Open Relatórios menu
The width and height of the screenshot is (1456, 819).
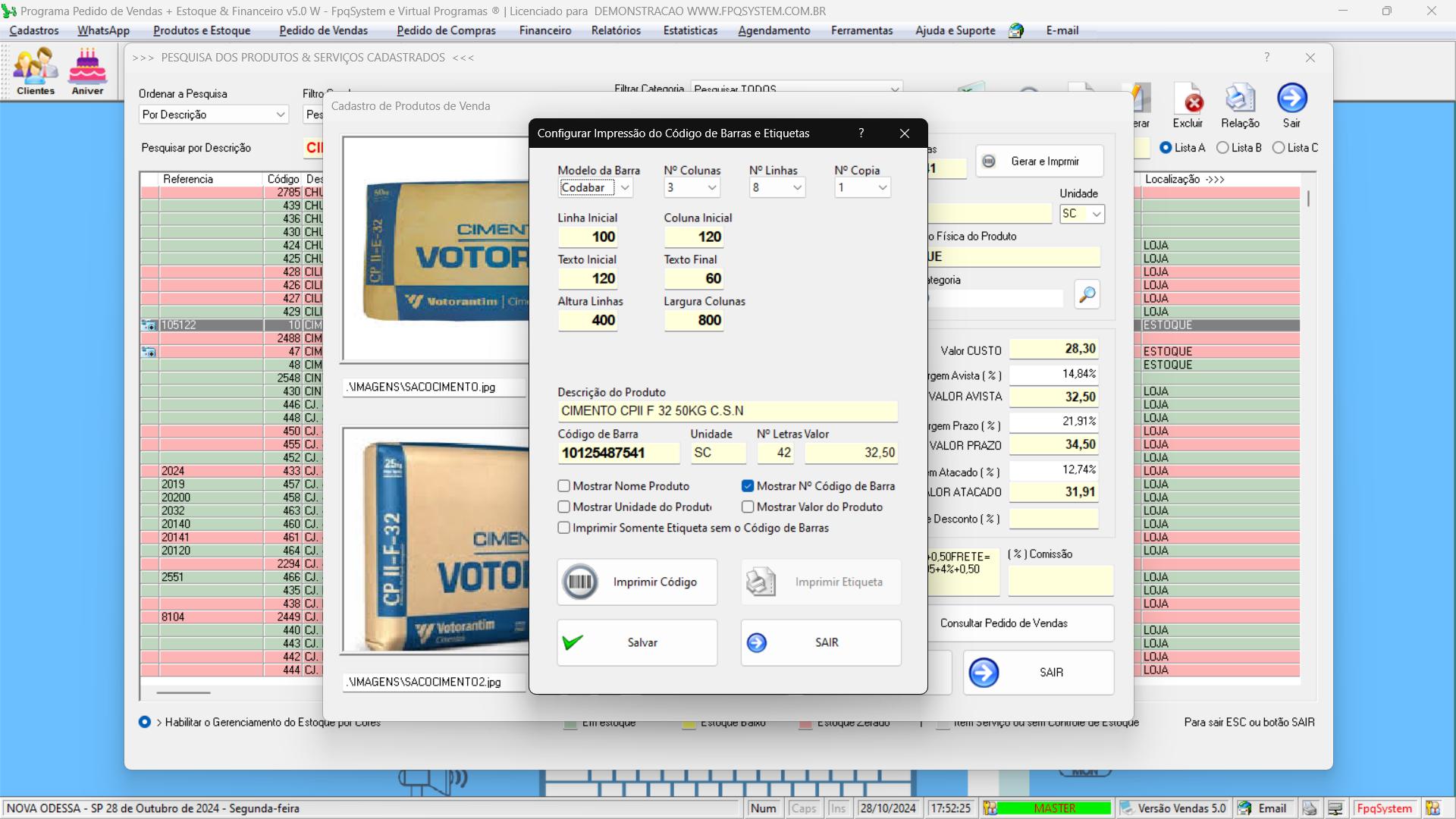pos(616,30)
